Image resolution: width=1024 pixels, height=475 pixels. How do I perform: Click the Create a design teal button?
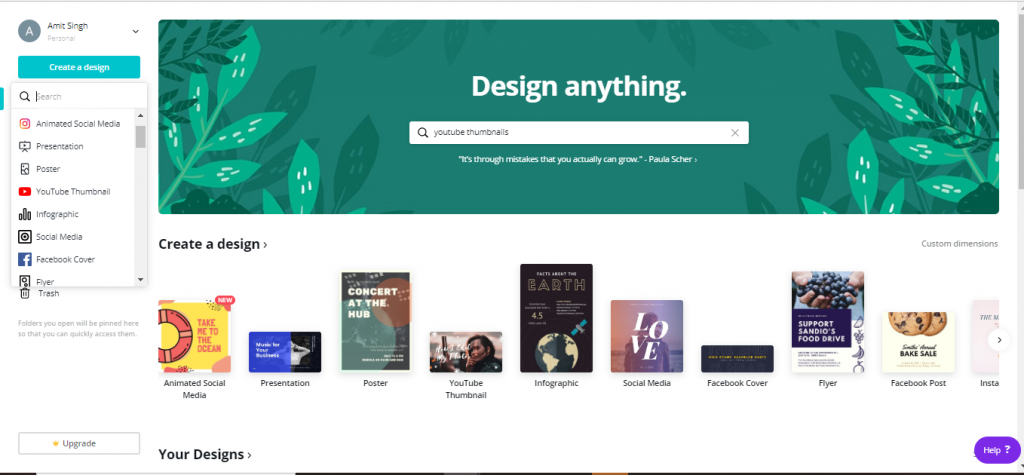79,67
